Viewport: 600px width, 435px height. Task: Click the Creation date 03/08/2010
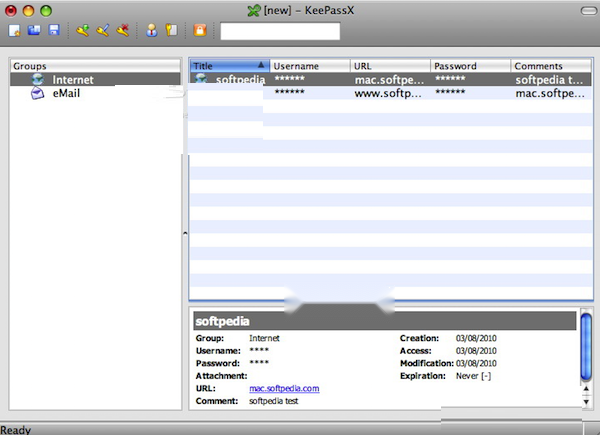coord(476,338)
